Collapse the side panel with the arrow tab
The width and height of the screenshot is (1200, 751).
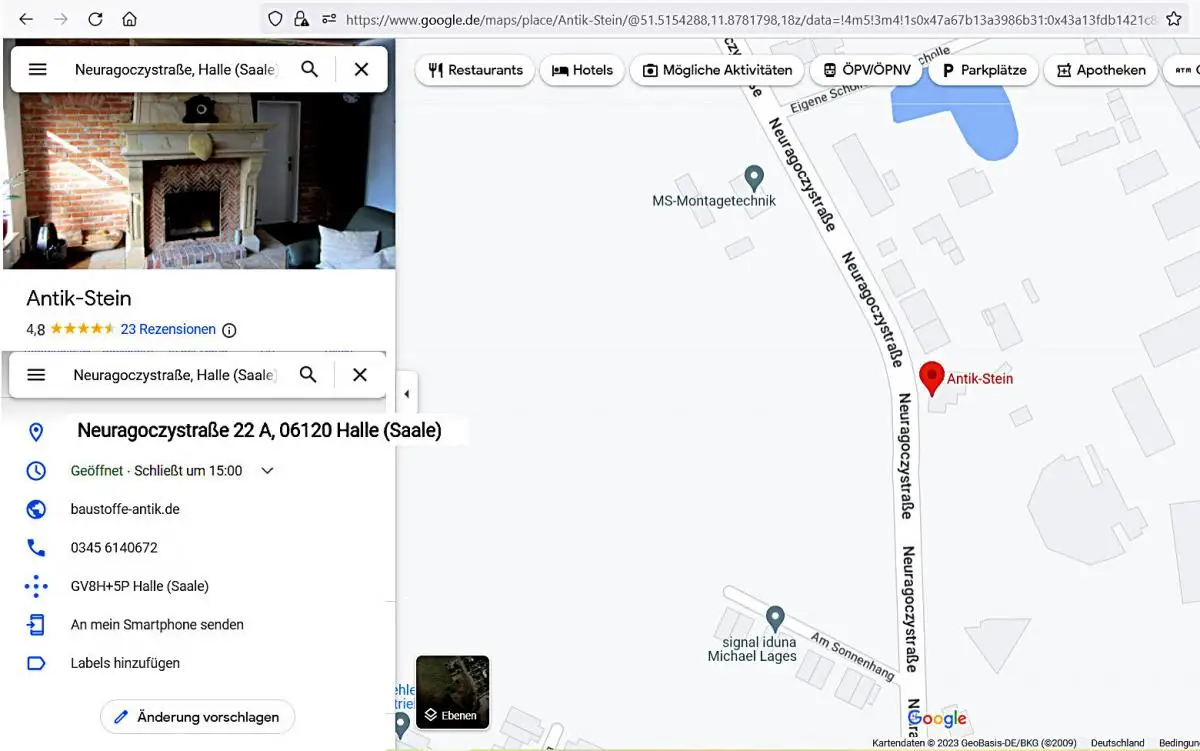407,394
